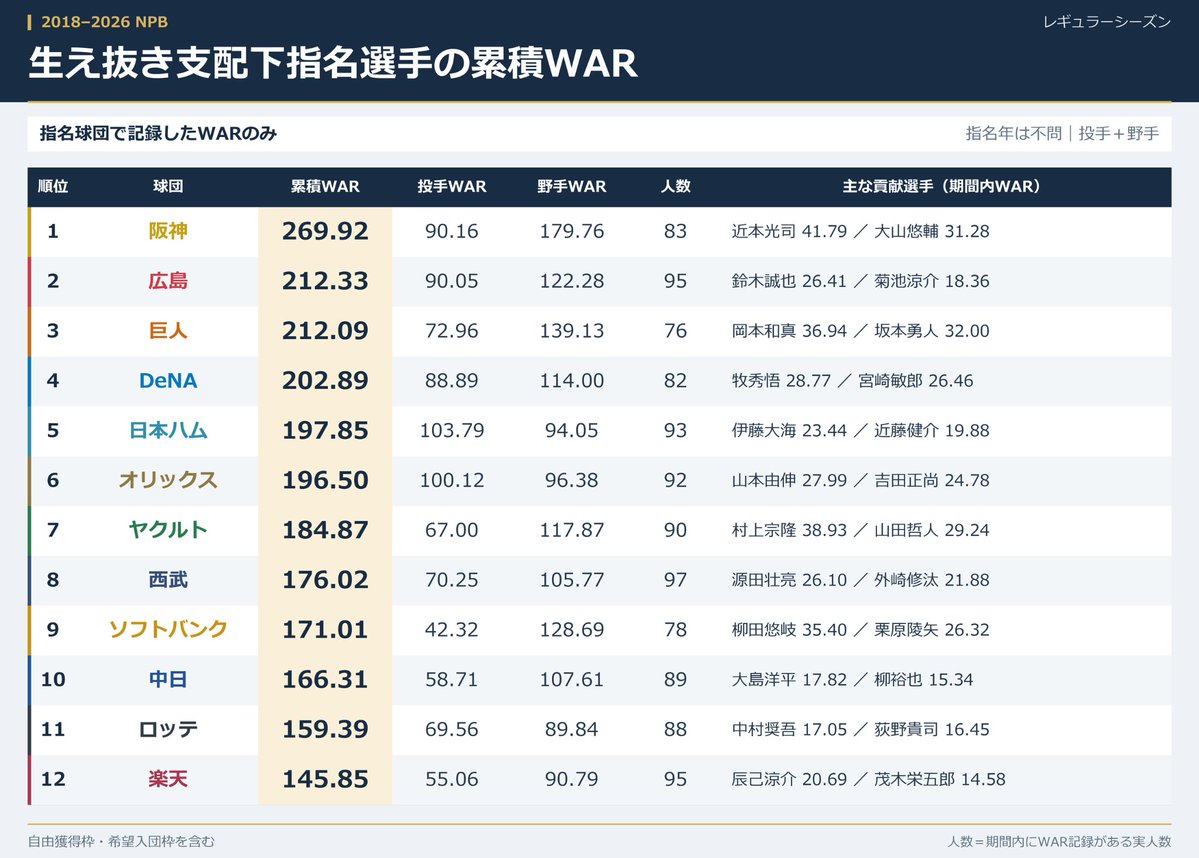Click cumulative WAR value 196.50

[x=325, y=479]
